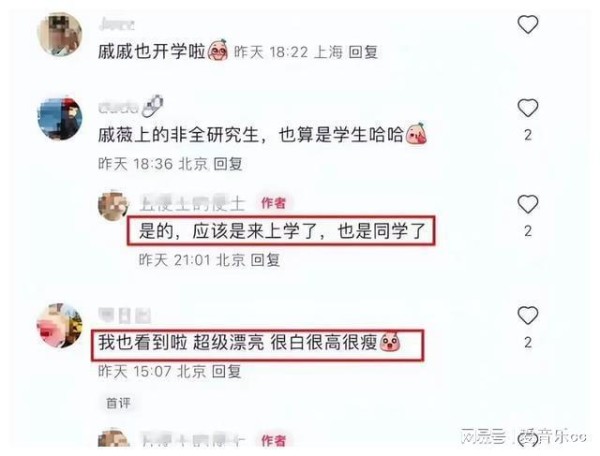Open blurred username above '我也看到啦'
Image resolution: width=600 pixels, height=456 pixels.
pos(125,316)
